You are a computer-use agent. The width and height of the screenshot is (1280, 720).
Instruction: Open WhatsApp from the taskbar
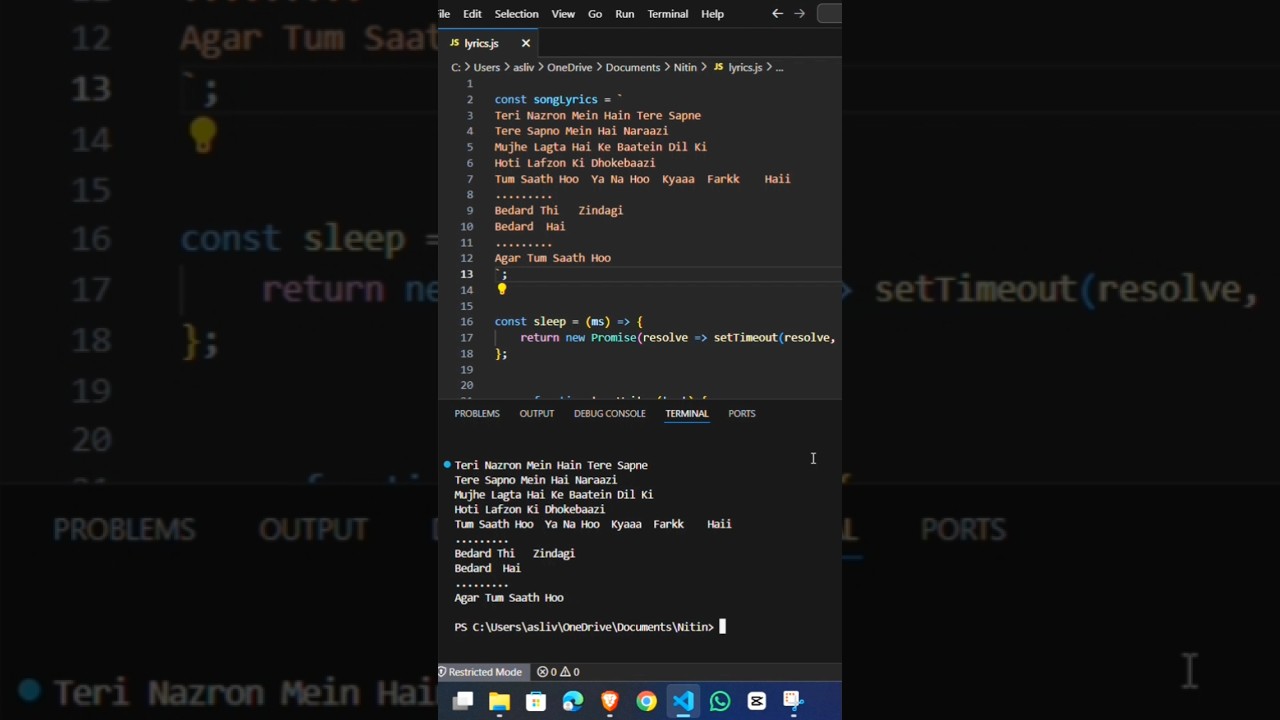[x=720, y=702]
